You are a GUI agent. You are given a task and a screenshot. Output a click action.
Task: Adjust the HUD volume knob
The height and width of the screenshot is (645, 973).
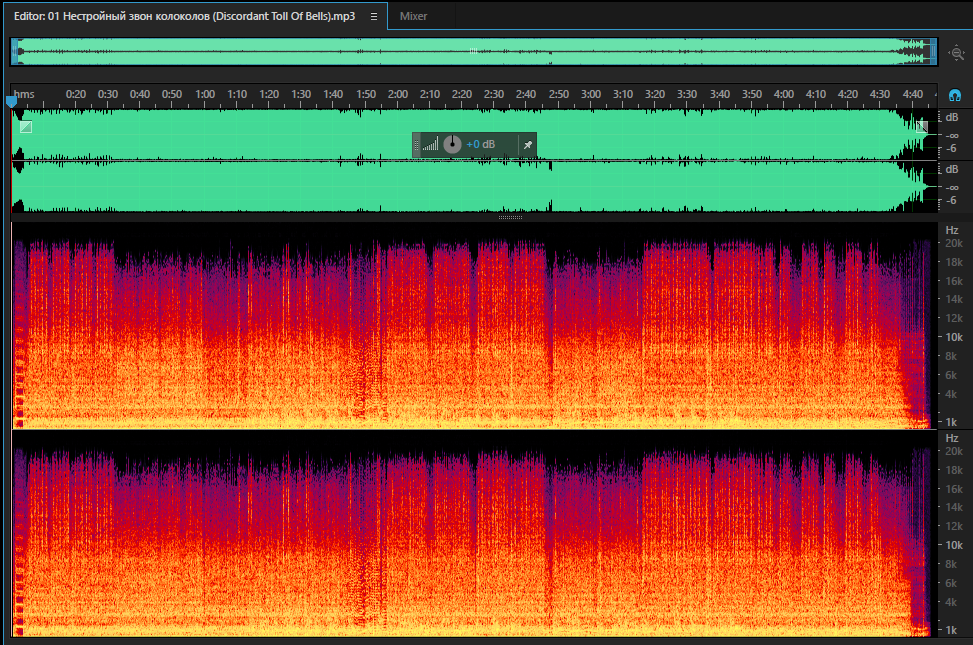coord(452,144)
